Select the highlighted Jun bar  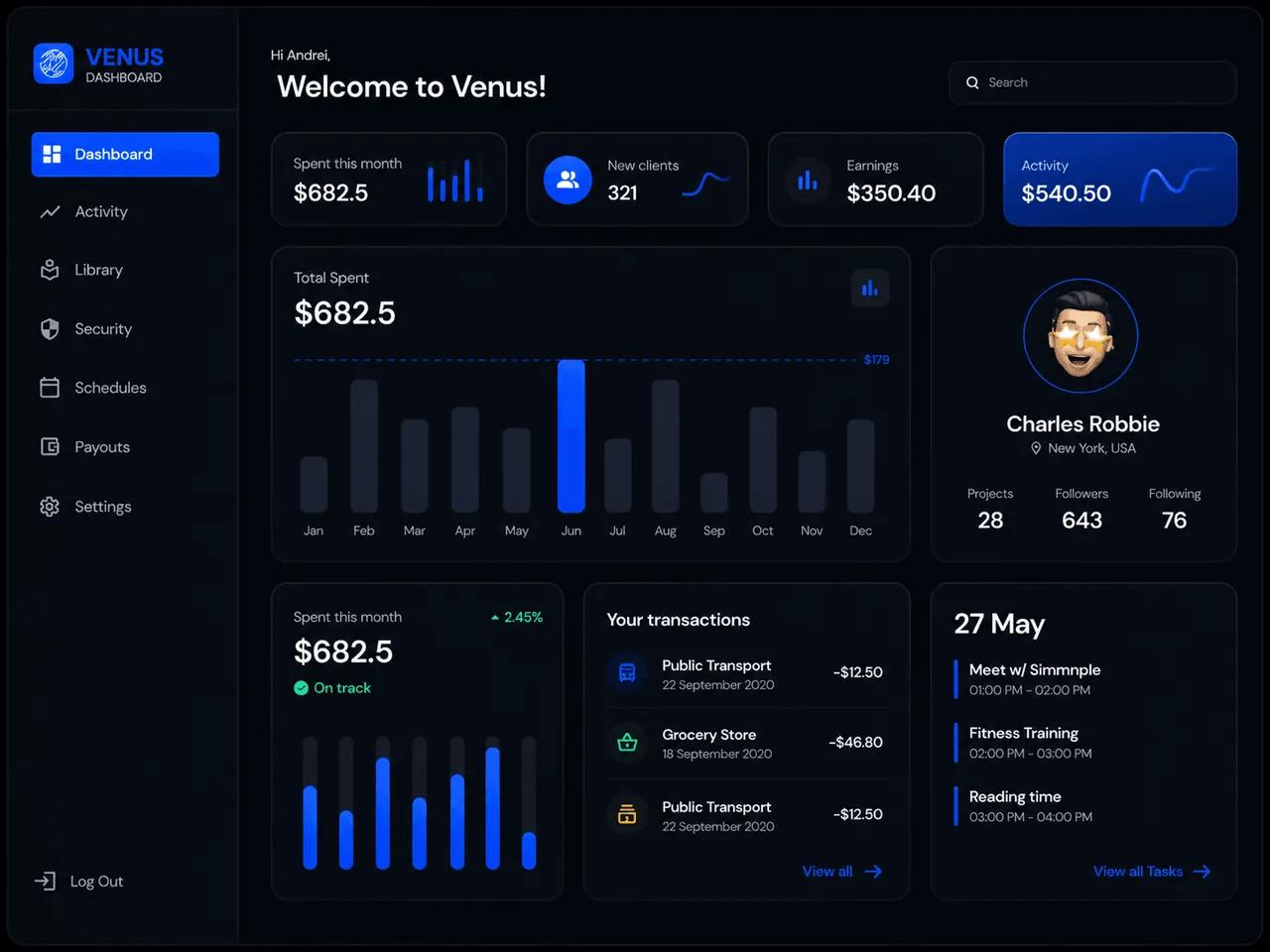(571, 436)
